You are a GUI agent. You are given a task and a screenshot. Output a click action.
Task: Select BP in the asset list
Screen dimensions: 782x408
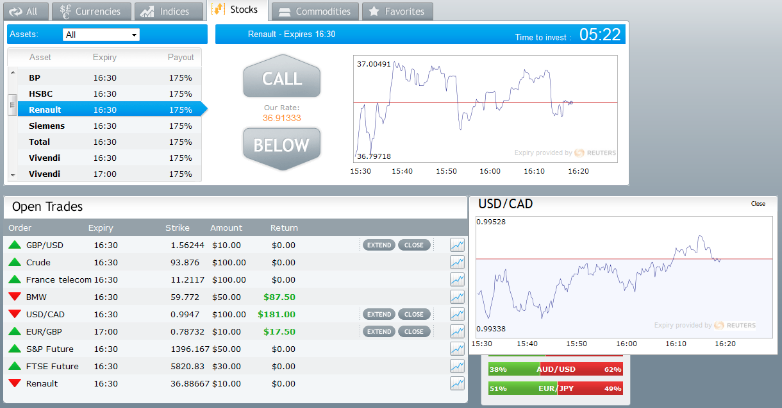tap(109, 78)
